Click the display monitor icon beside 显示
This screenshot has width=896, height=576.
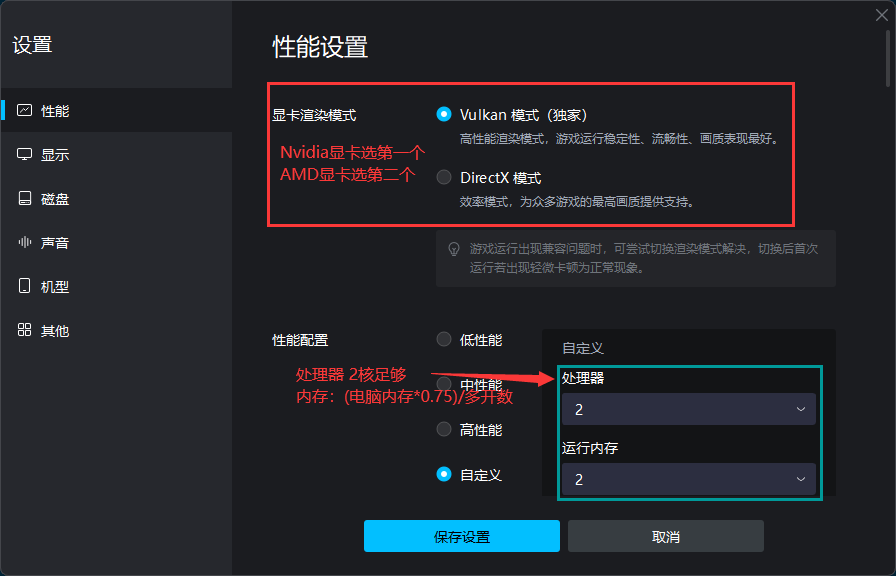[x=25, y=155]
